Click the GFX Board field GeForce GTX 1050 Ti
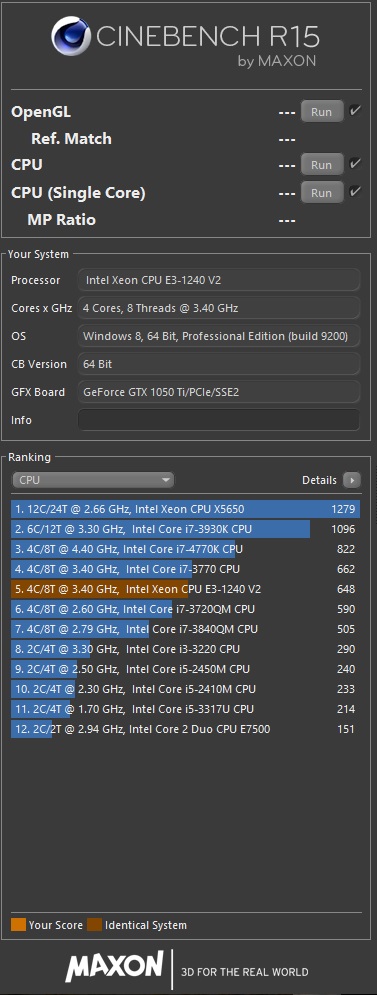 219,392
